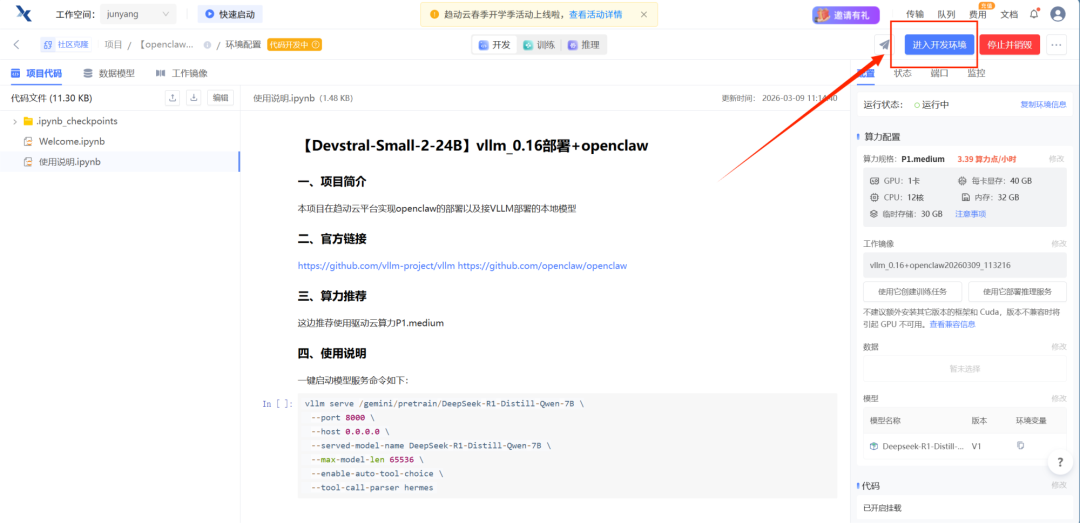Open the 传输 menu item
Image resolution: width=1080 pixels, height=523 pixels.
(915, 14)
